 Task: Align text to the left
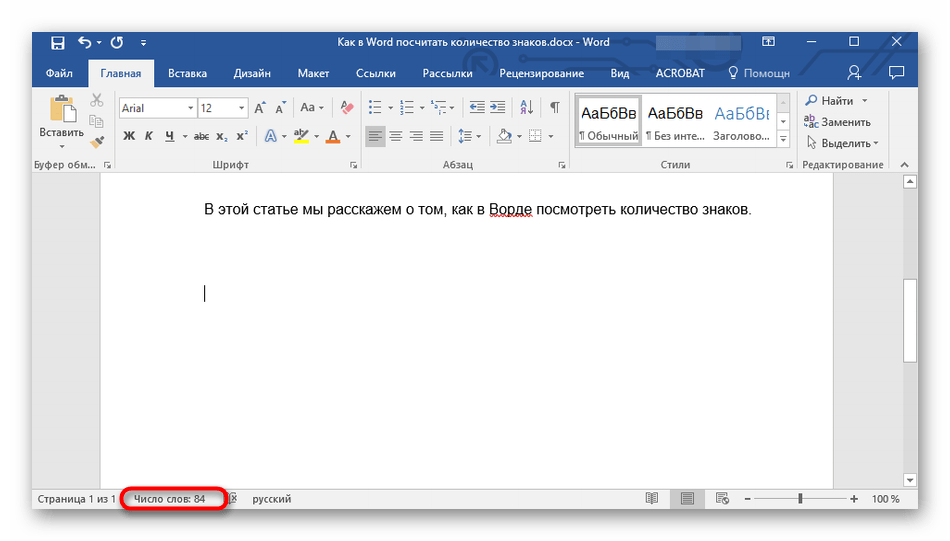tap(376, 136)
